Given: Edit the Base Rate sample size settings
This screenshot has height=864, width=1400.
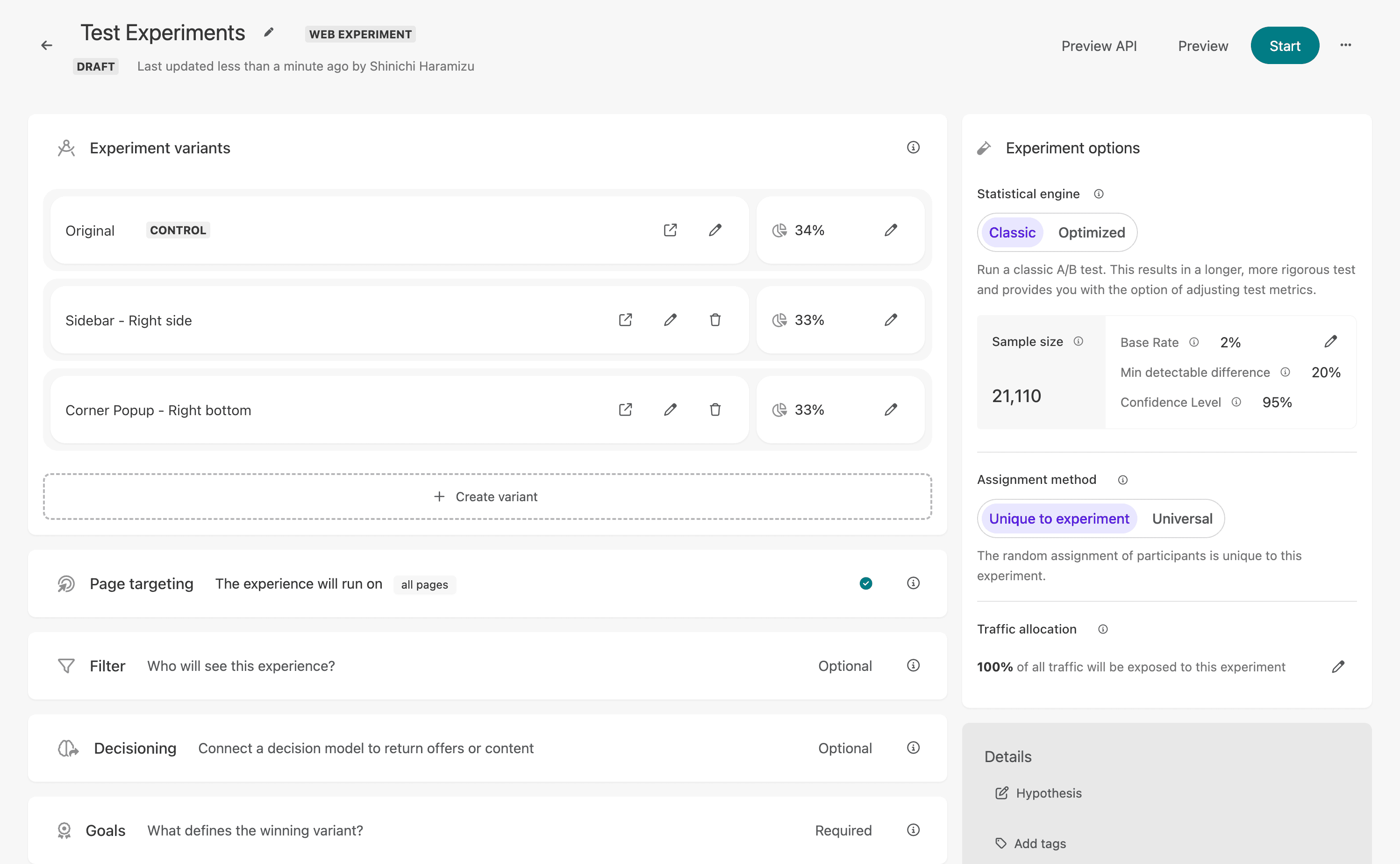Looking at the screenshot, I should [x=1330, y=342].
